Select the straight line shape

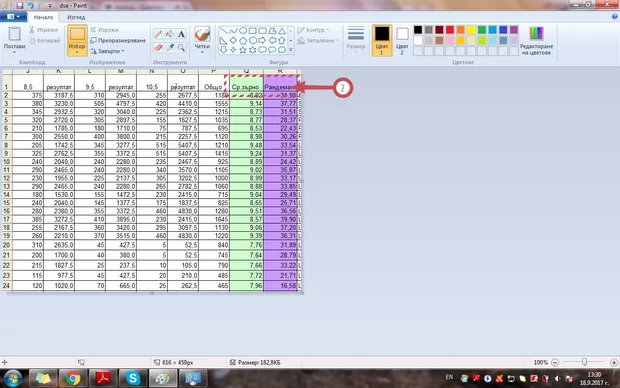pos(223,30)
